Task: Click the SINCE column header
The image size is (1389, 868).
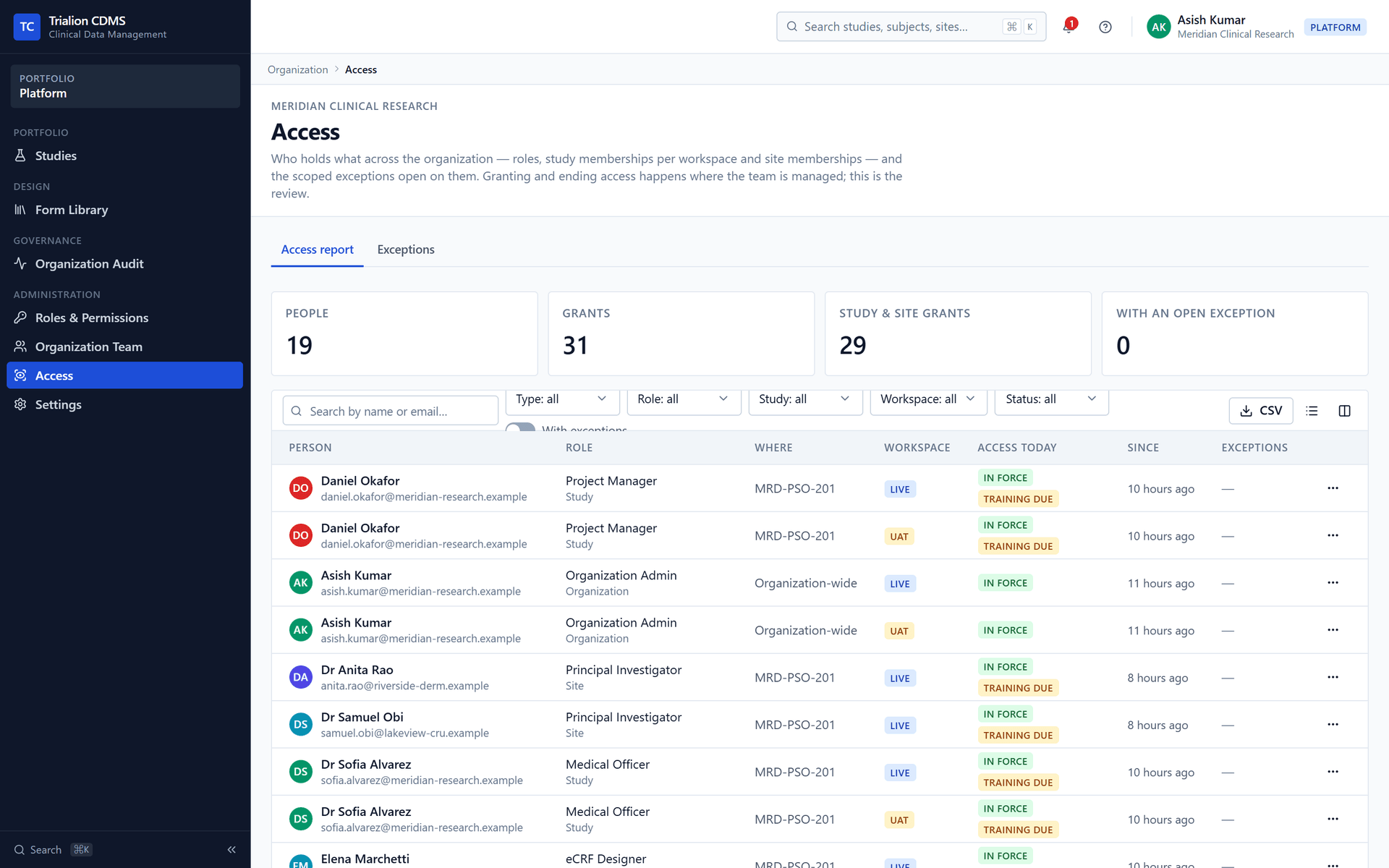Action: coord(1143,448)
